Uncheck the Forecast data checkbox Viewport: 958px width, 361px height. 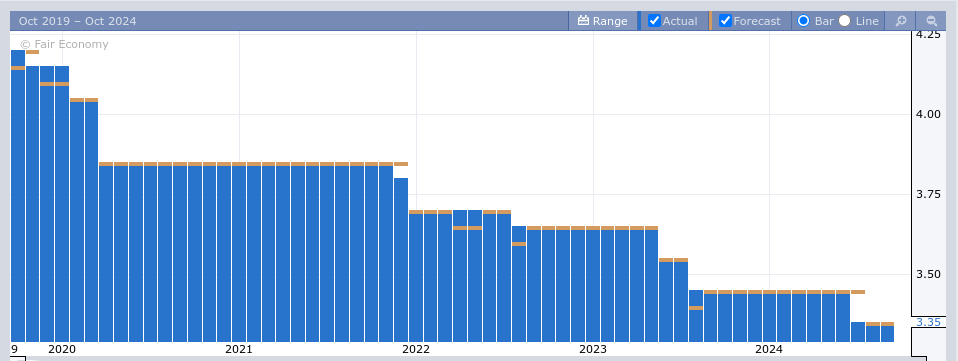725,21
